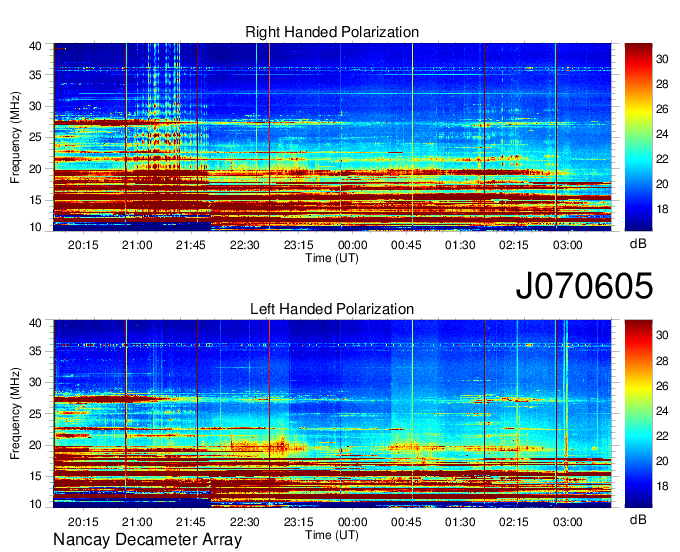680x552 pixels.
Task: Click "Time (UT)" label under Right Handed plot
Action: [332, 258]
